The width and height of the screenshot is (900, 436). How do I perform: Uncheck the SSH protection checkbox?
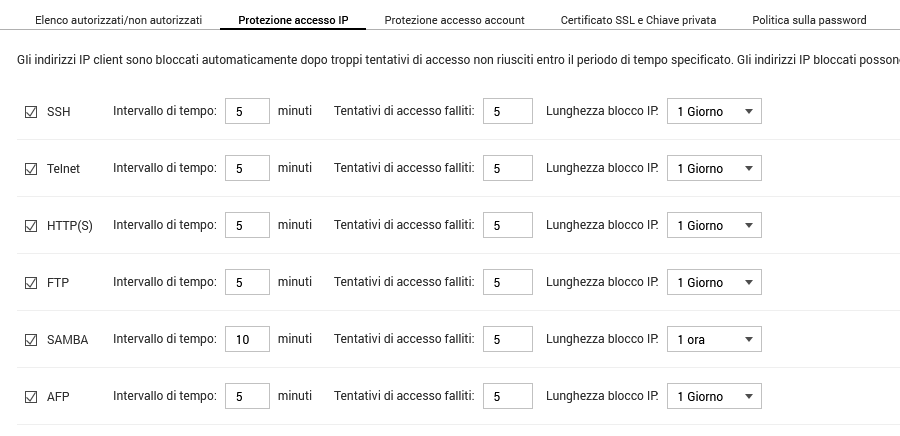tap(30, 112)
